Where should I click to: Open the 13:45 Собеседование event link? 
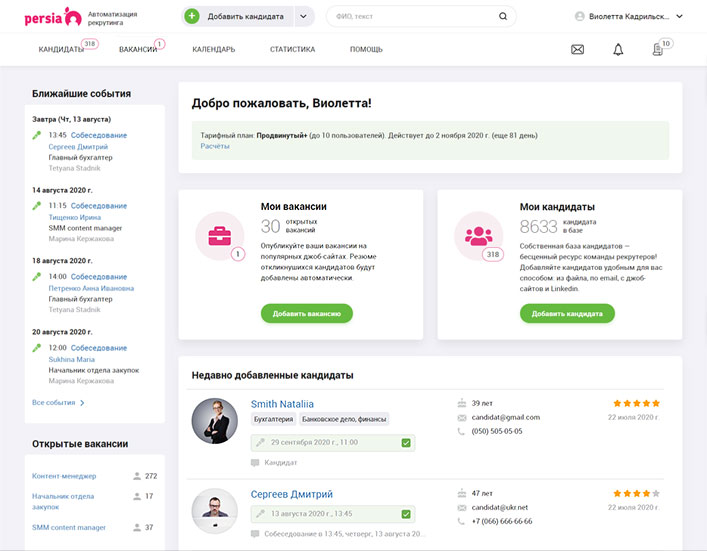pyautogui.click(x=99, y=135)
